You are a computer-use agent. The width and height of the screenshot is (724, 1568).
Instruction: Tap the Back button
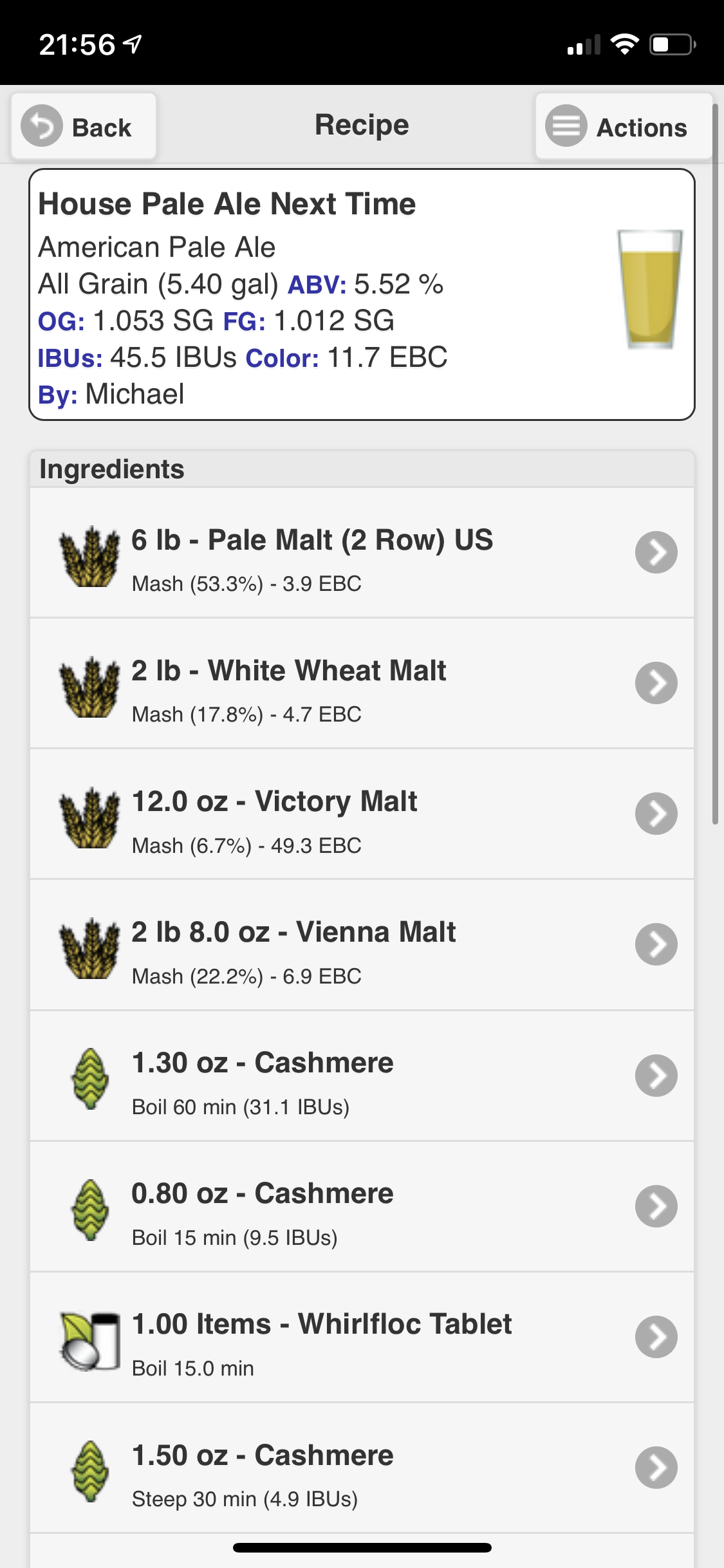point(84,126)
